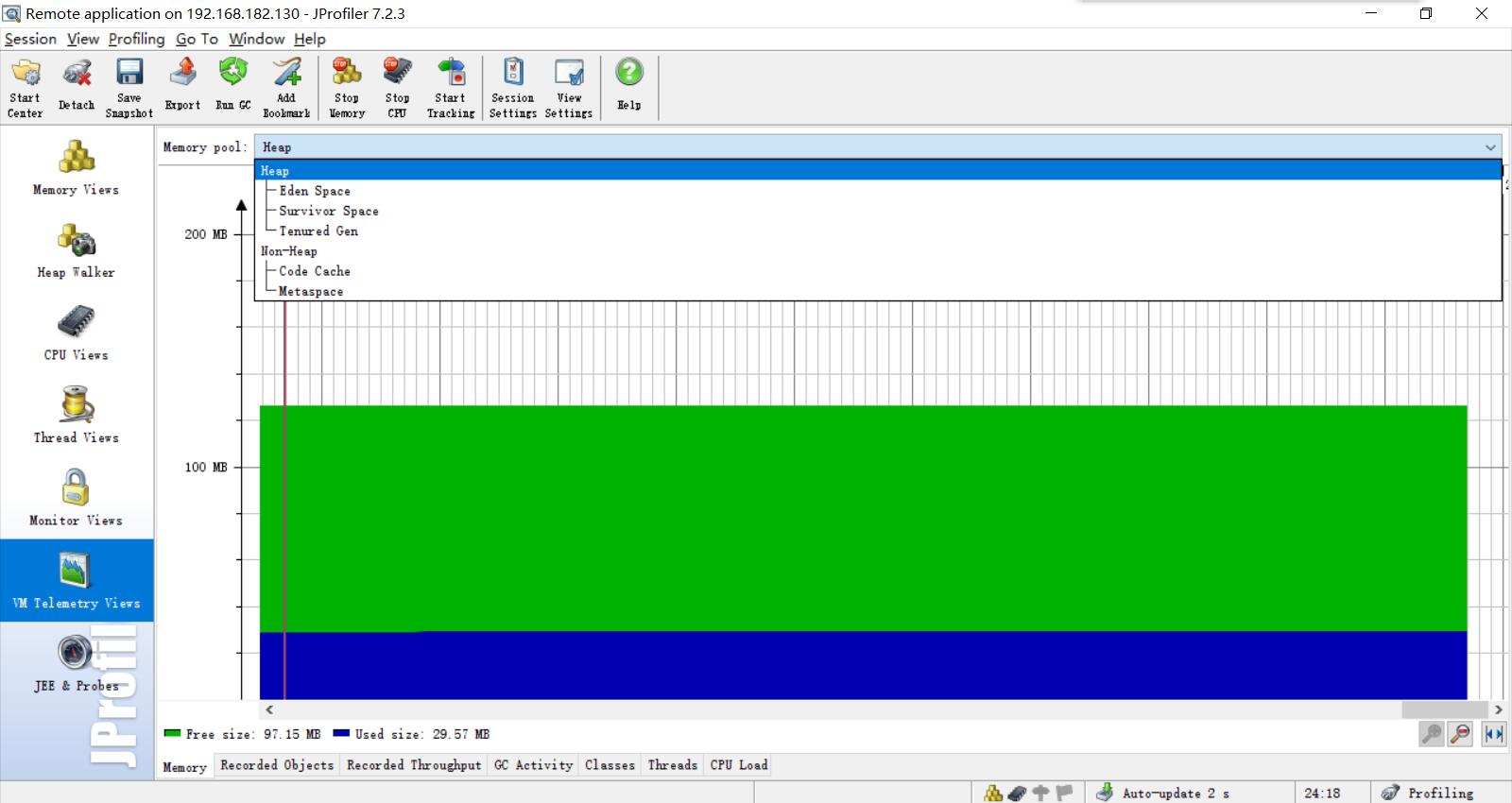Collapse the Memory pool combo box

pyautogui.click(x=1490, y=147)
